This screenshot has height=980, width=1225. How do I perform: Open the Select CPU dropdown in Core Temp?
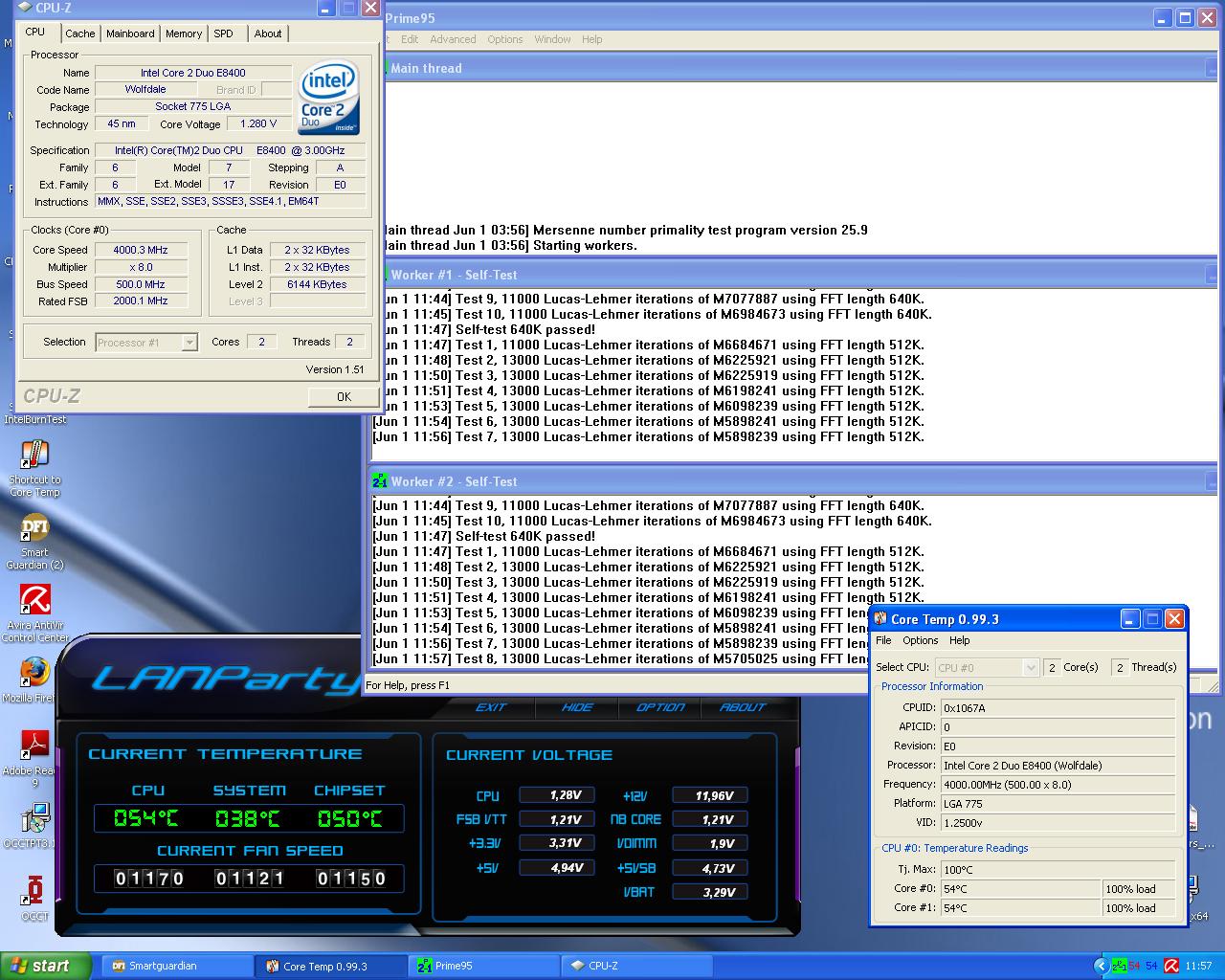987,667
